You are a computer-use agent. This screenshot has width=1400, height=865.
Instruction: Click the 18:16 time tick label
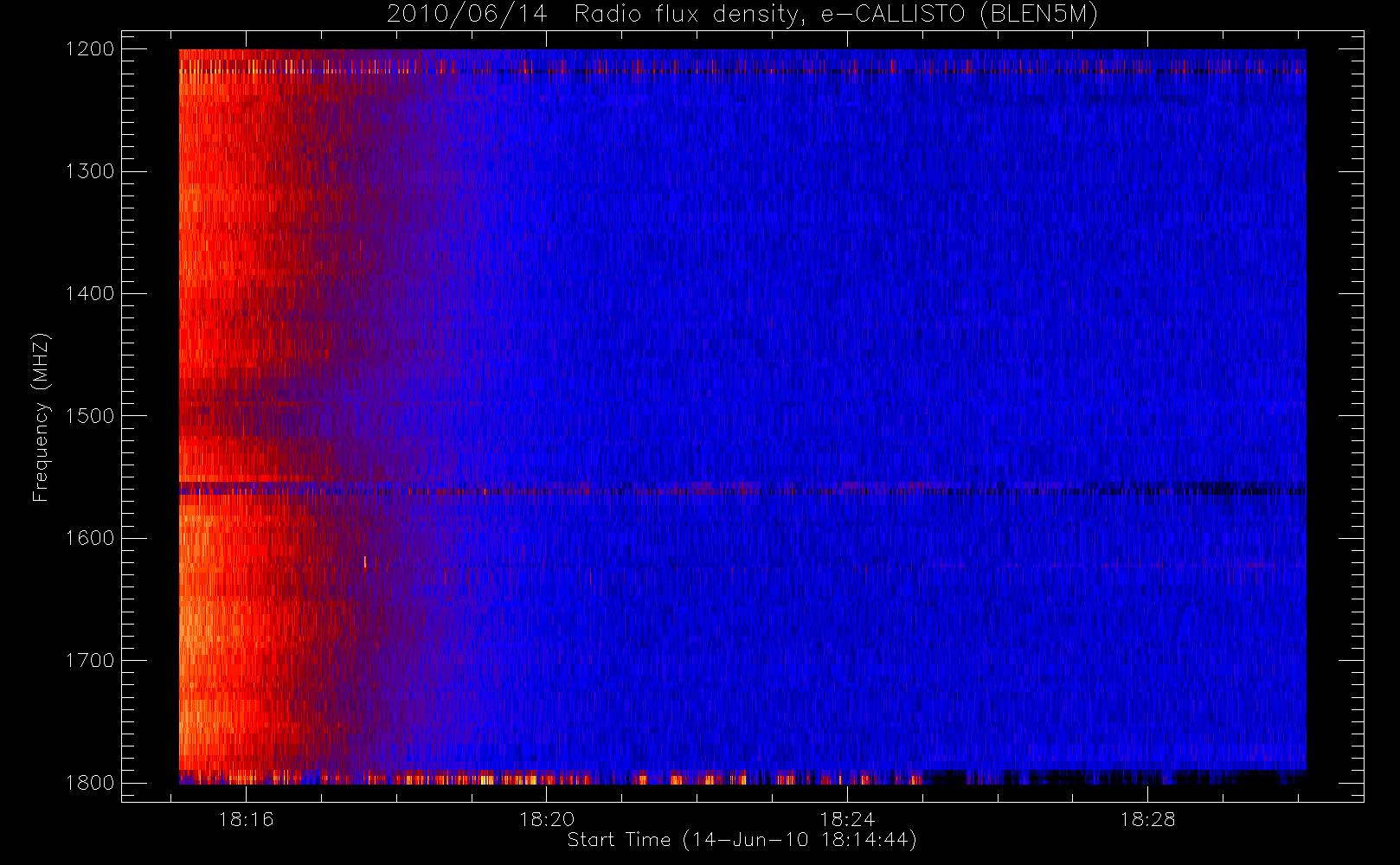[246, 819]
